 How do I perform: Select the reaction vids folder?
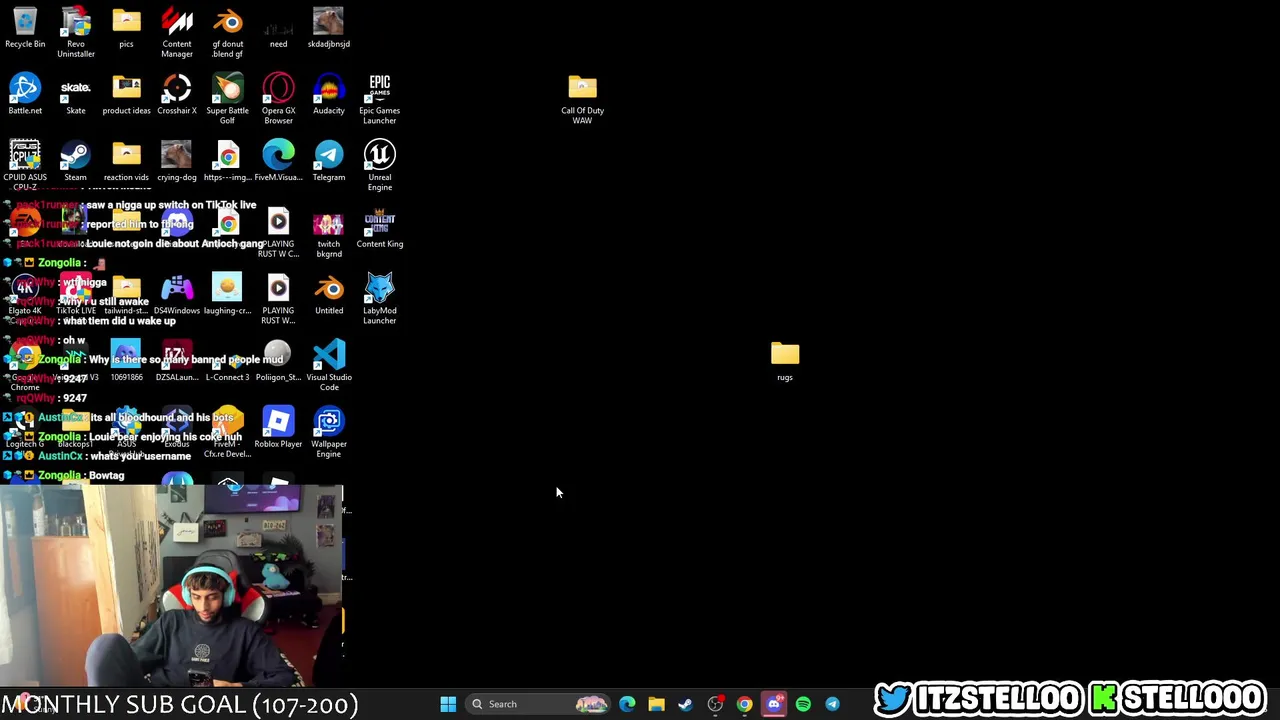pyautogui.click(x=126, y=161)
